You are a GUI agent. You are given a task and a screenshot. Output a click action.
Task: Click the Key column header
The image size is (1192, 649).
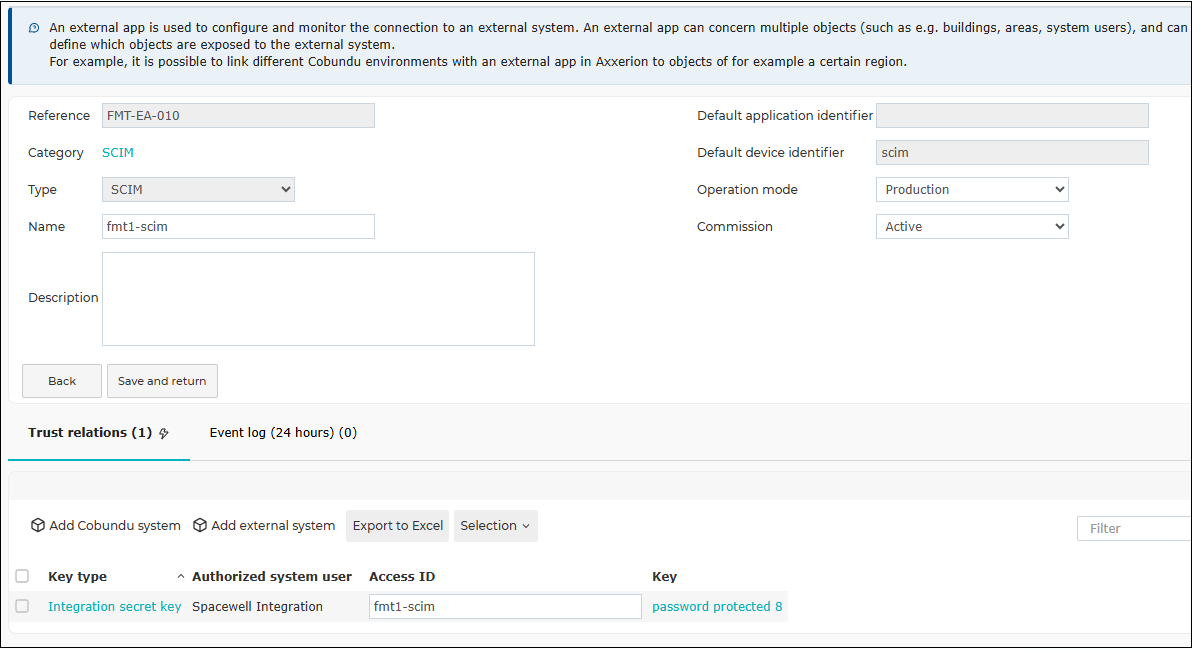[x=664, y=577]
